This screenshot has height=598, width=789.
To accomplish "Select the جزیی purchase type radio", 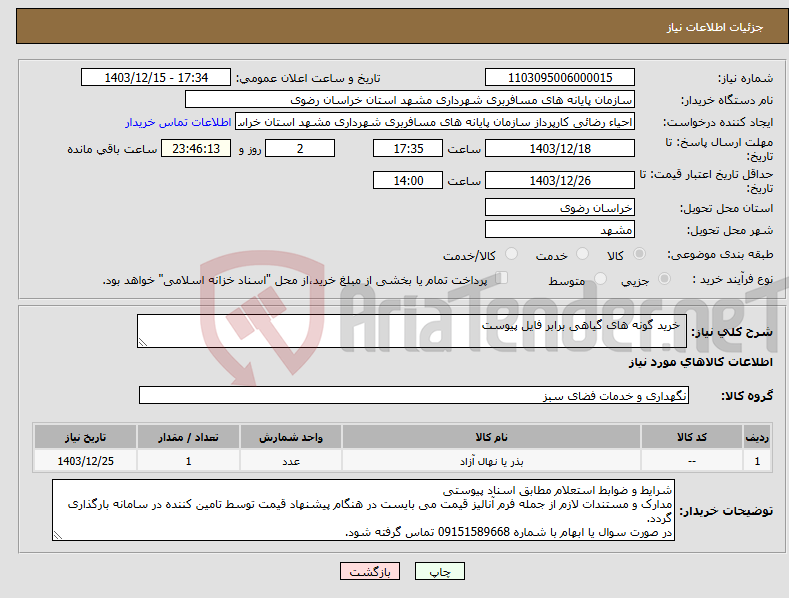I will (x=664, y=278).
